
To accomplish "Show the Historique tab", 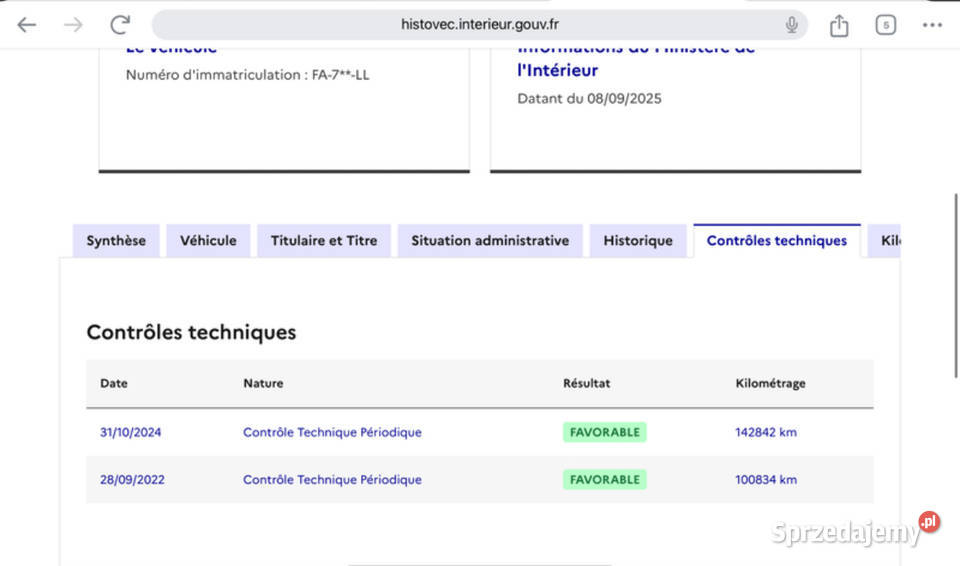I will [x=638, y=241].
